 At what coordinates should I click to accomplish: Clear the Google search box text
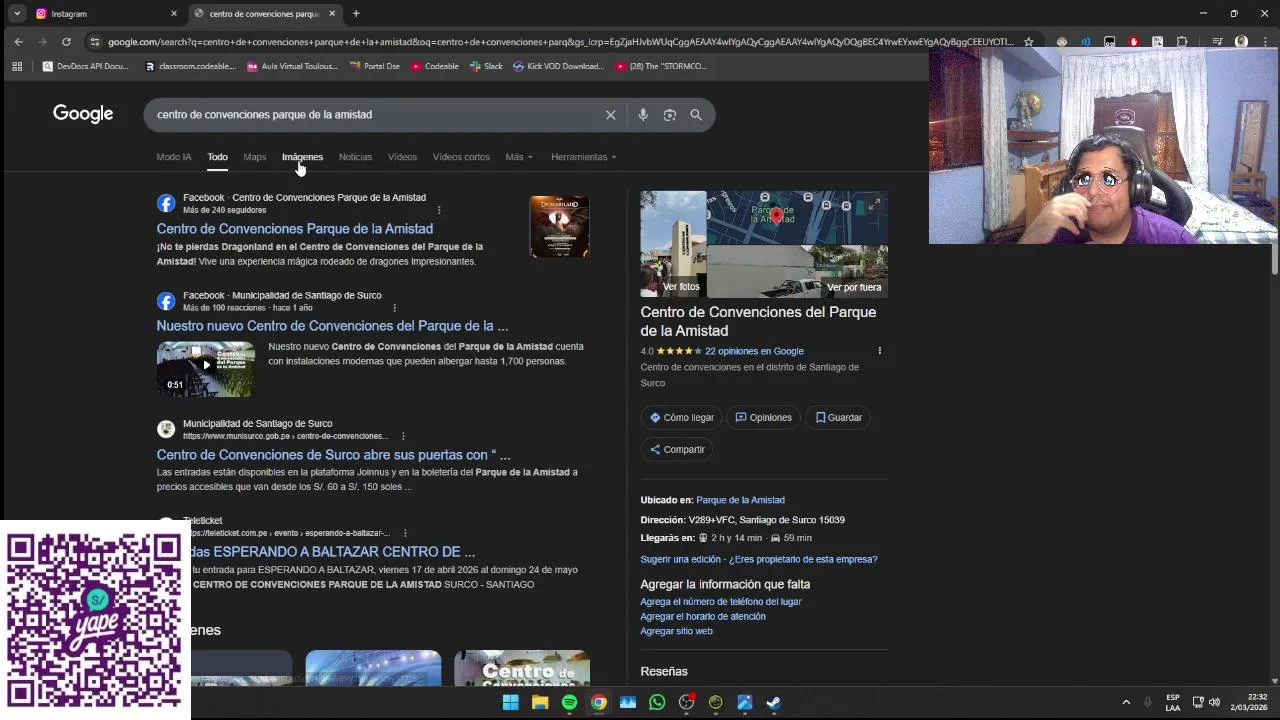click(610, 115)
